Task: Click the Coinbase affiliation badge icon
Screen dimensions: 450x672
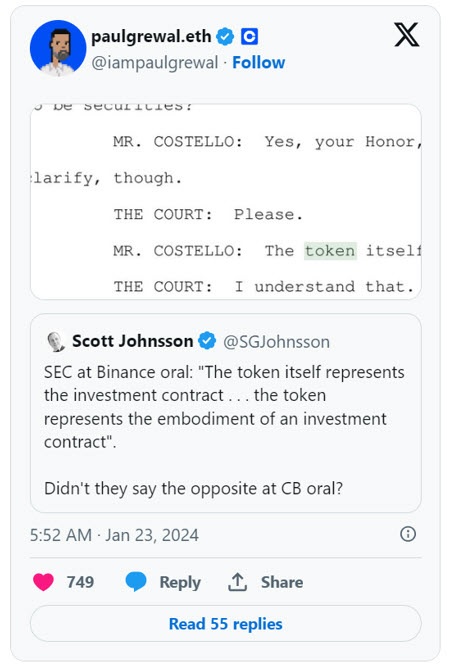Action: [x=249, y=36]
